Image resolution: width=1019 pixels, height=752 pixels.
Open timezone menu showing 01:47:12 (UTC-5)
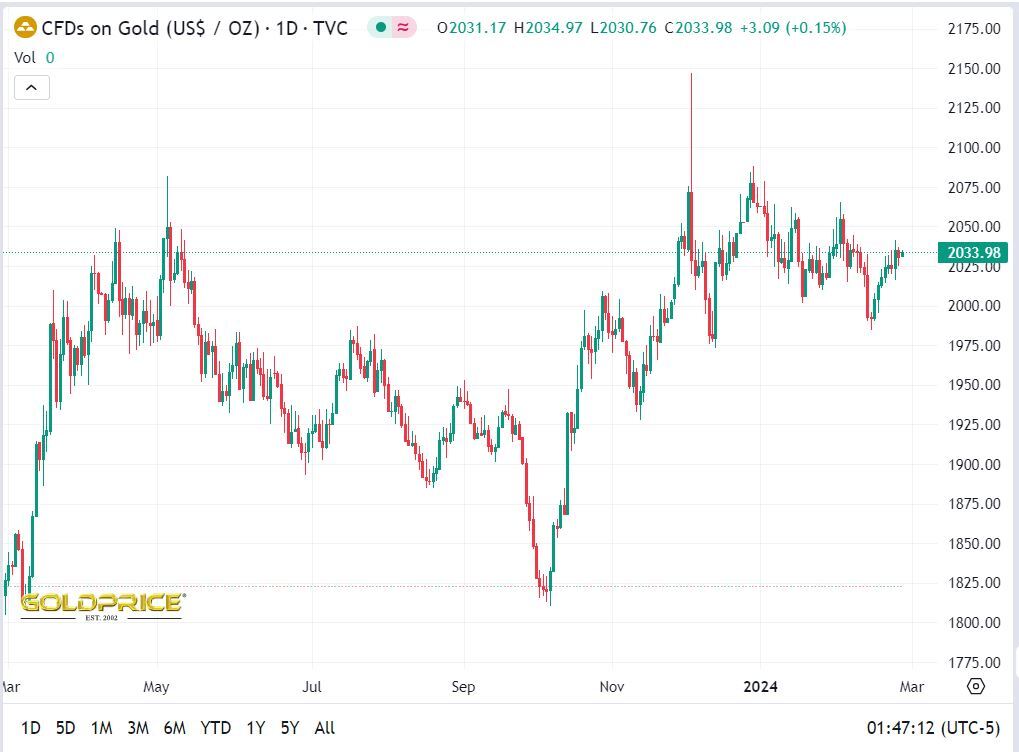[x=933, y=728]
